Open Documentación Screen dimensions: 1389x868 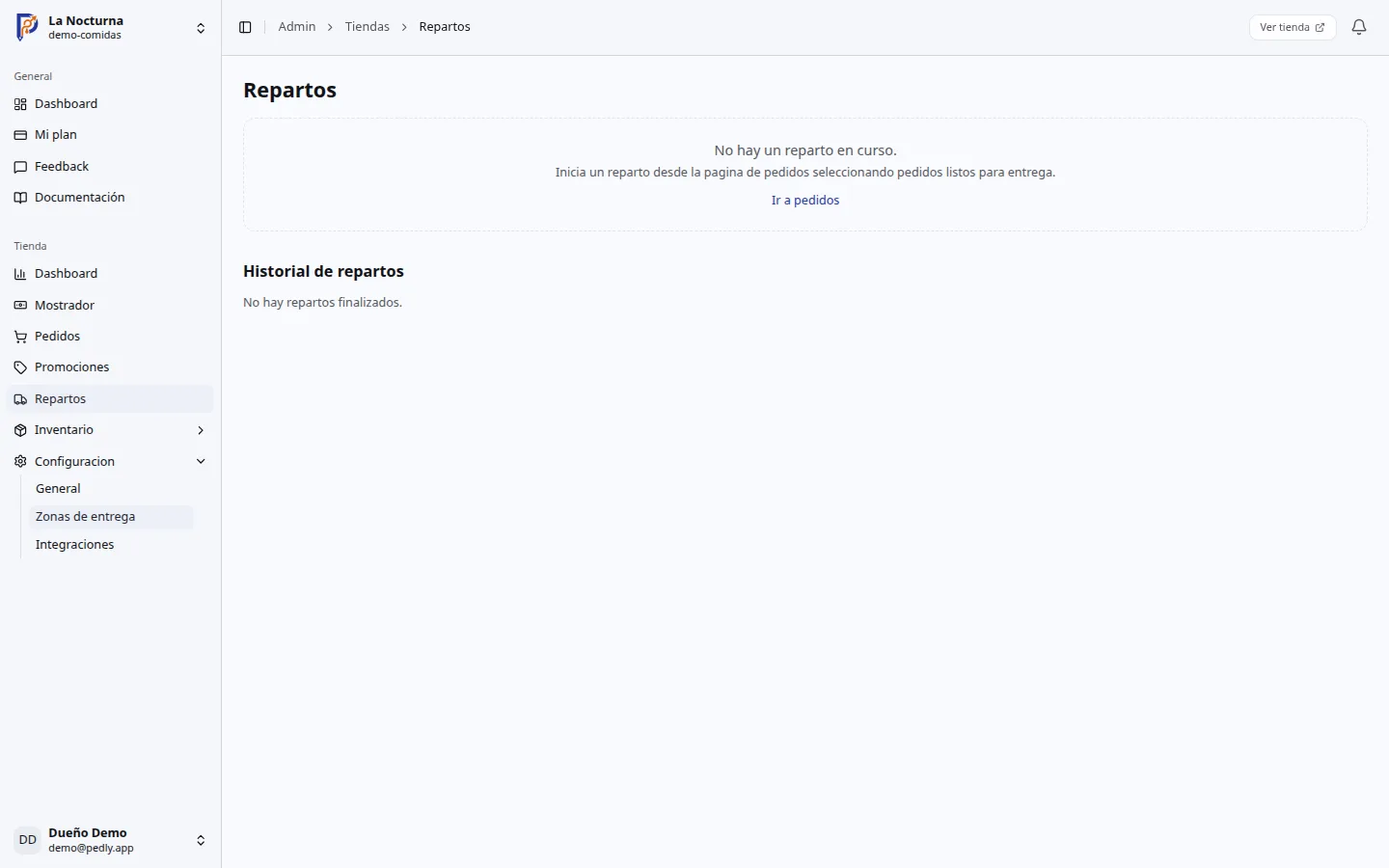(110, 198)
